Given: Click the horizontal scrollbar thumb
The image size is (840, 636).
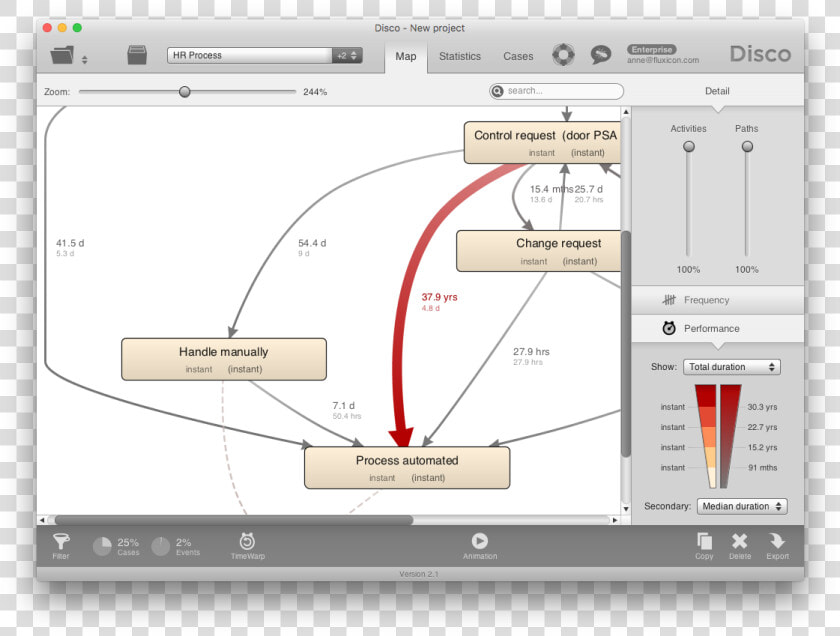Looking at the screenshot, I should [x=234, y=520].
